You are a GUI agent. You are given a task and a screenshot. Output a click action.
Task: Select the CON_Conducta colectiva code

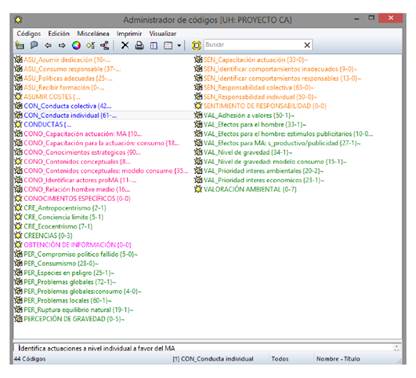[67, 106]
